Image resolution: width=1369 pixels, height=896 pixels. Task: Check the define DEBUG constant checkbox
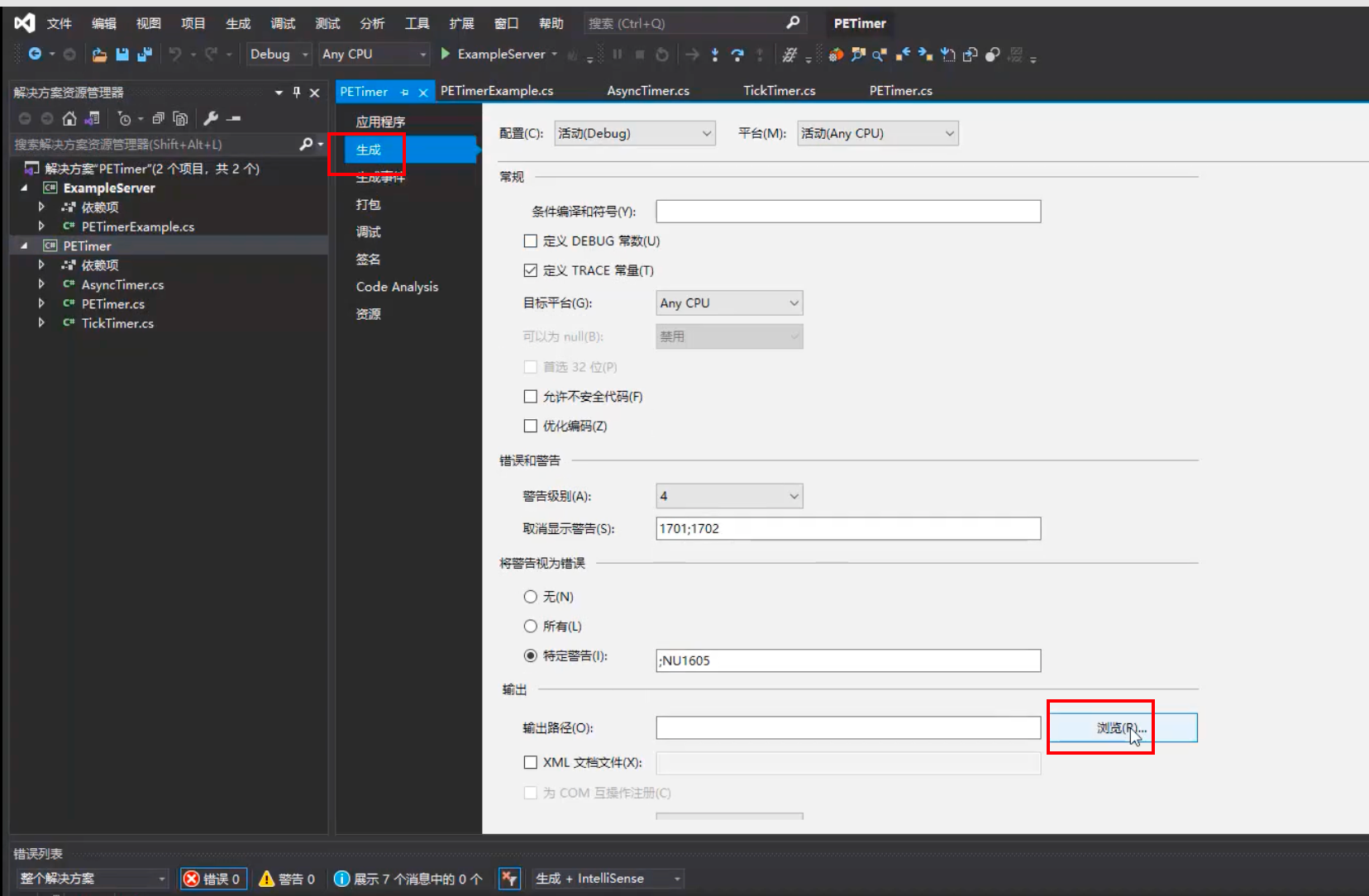531,241
